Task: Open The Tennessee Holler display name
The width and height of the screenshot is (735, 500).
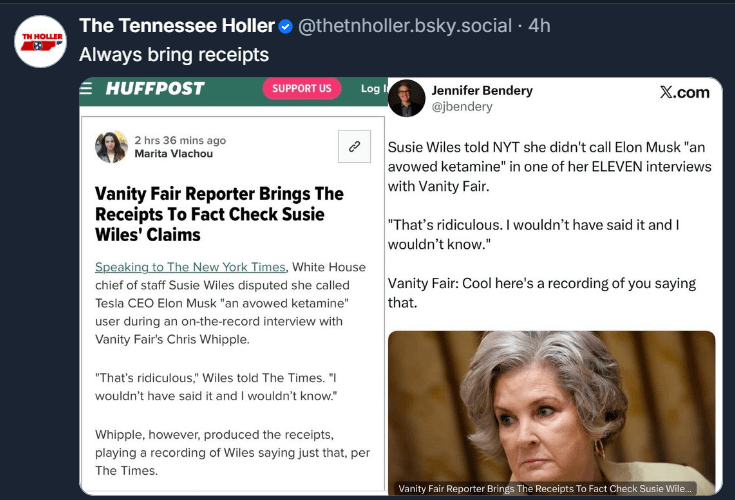Action: point(177,25)
